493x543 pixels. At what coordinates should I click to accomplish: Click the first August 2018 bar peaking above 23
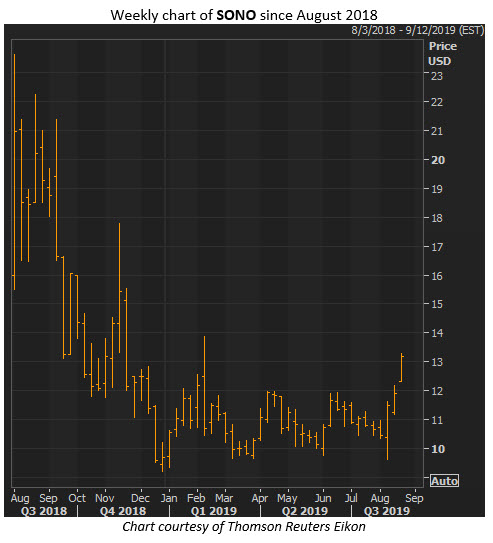tap(14, 172)
